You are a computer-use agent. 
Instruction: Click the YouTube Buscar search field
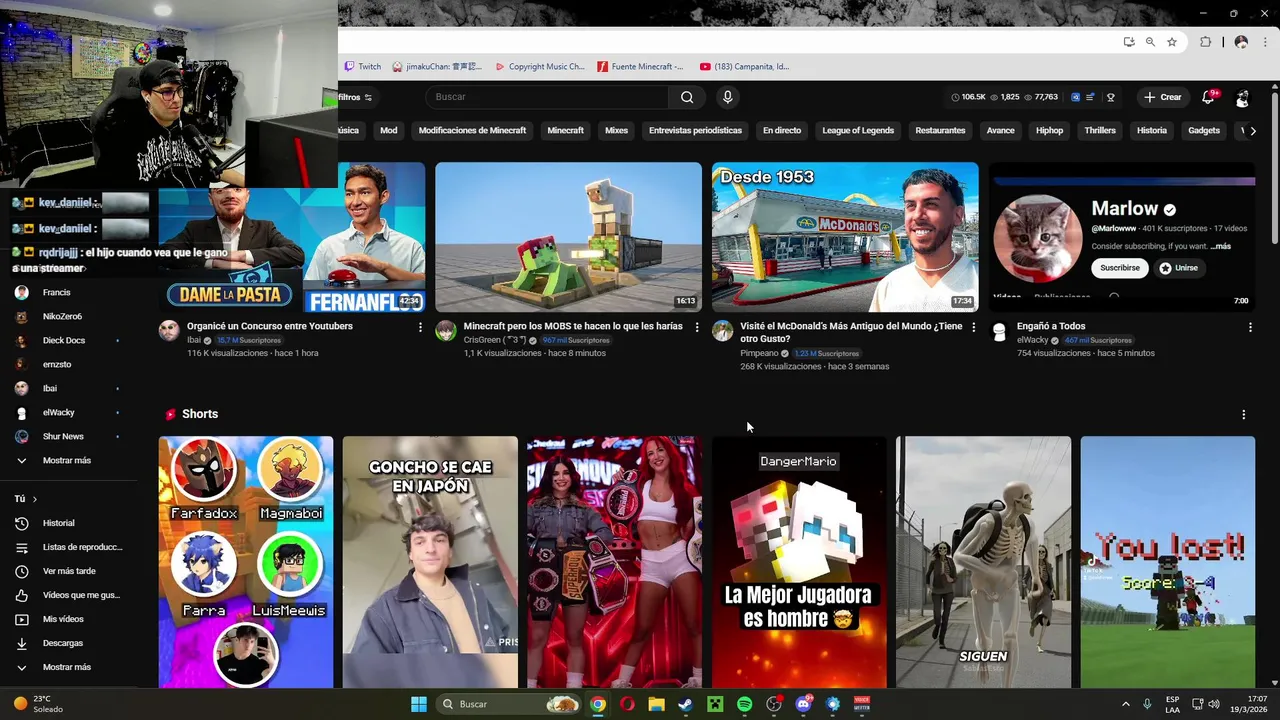pyautogui.click(x=547, y=97)
